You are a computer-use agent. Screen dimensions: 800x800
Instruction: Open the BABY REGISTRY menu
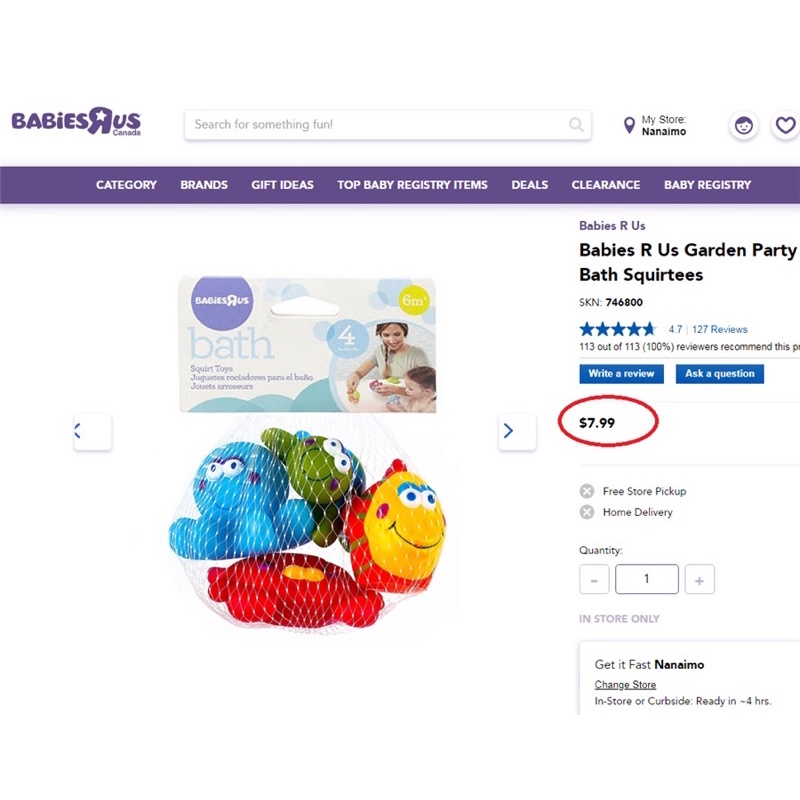(x=707, y=185)
